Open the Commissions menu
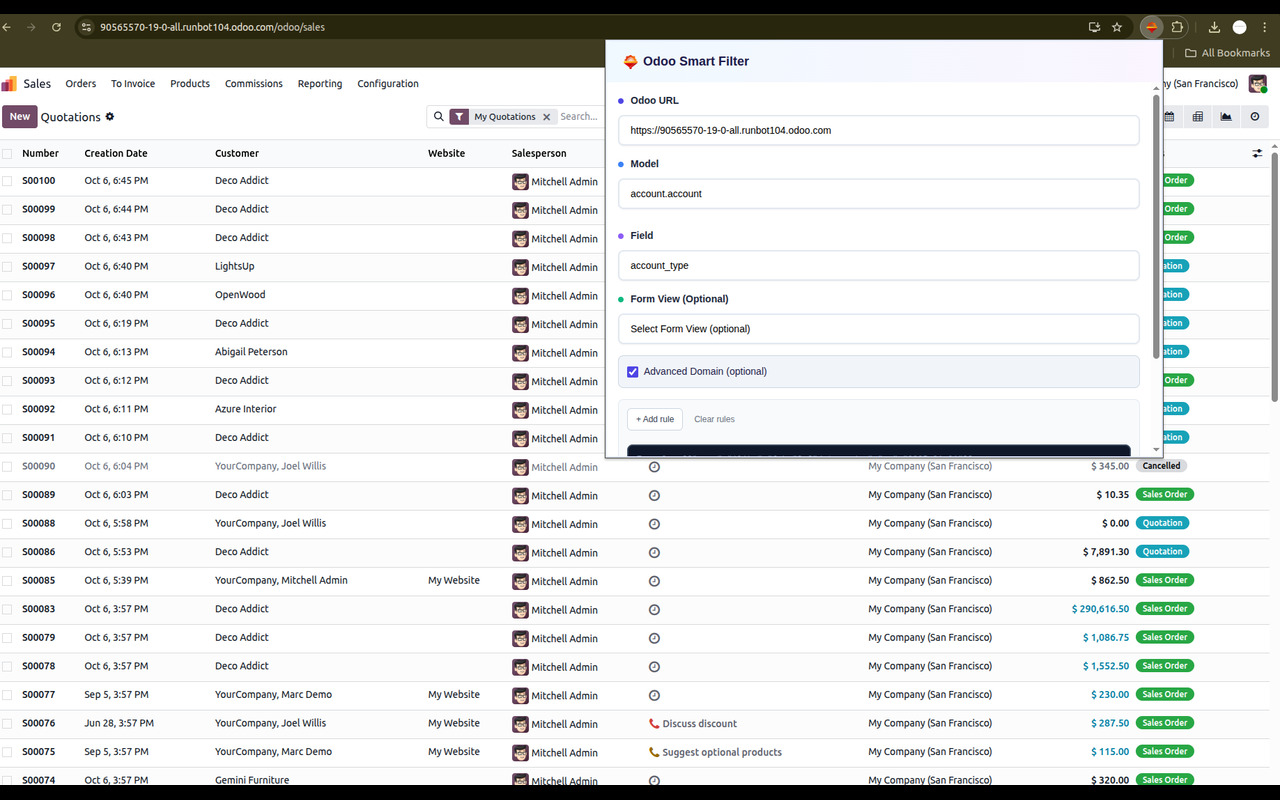The height and width of the screenshot is (800, 1280). pos(254,84)
